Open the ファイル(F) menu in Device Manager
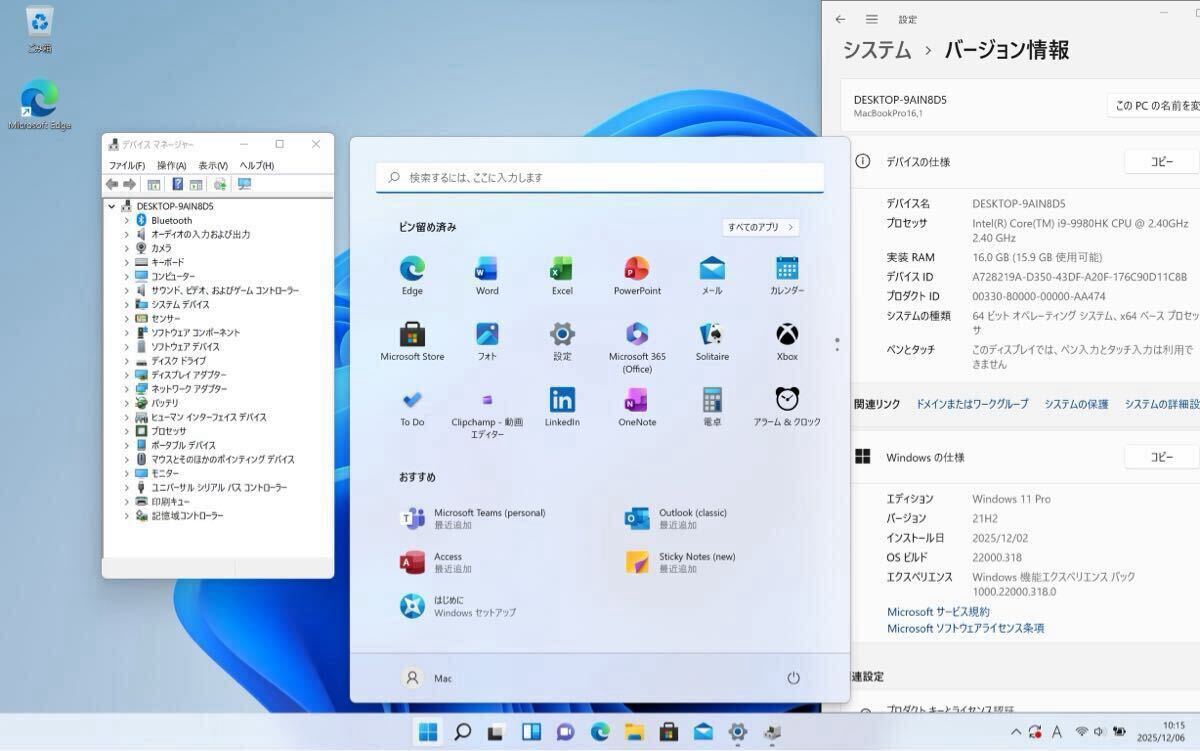1200x751 pixels. [x=127, y=165]
